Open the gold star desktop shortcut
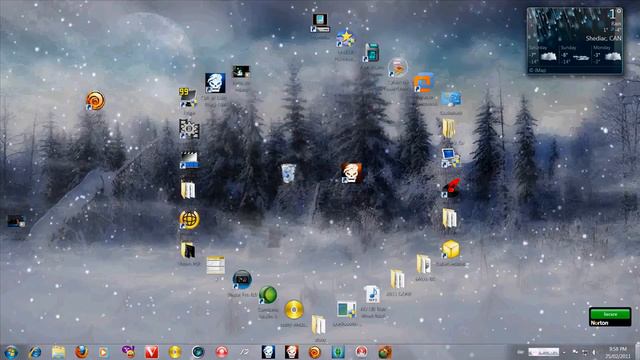This screenshot has width=640, height=360. pos(345,39)
